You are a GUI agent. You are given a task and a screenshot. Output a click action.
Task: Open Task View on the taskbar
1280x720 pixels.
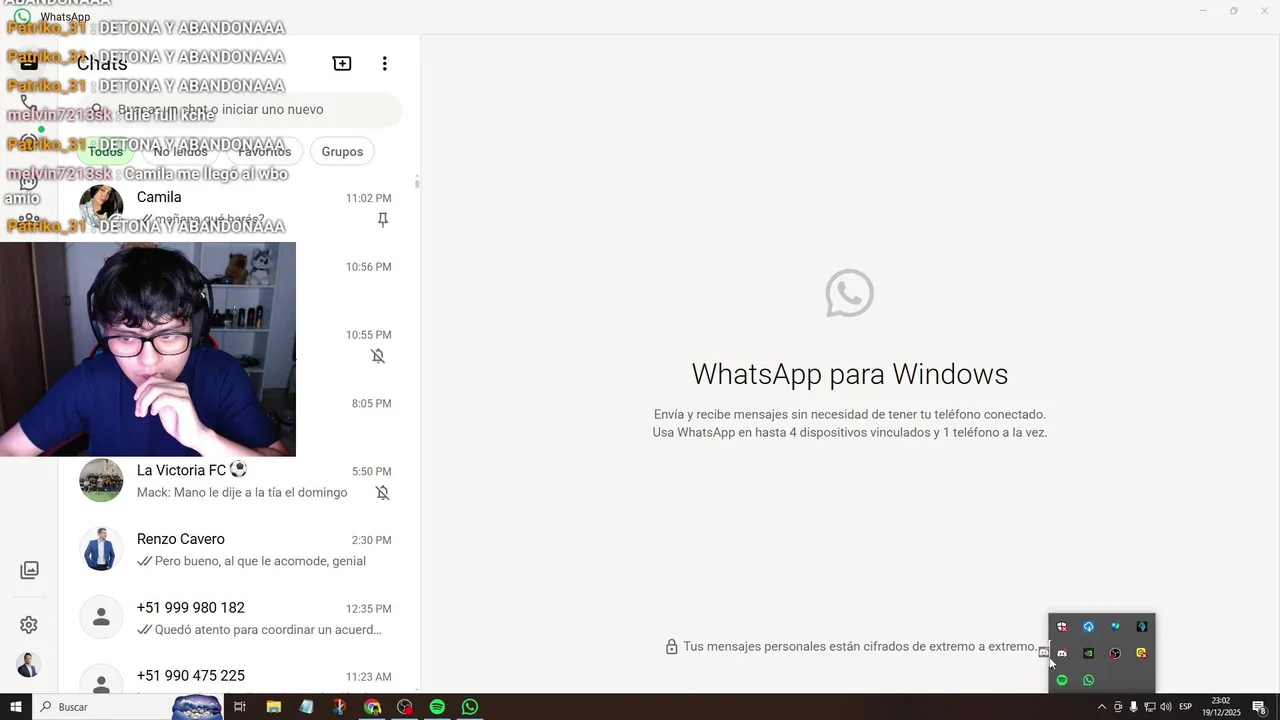coord(240,707)
